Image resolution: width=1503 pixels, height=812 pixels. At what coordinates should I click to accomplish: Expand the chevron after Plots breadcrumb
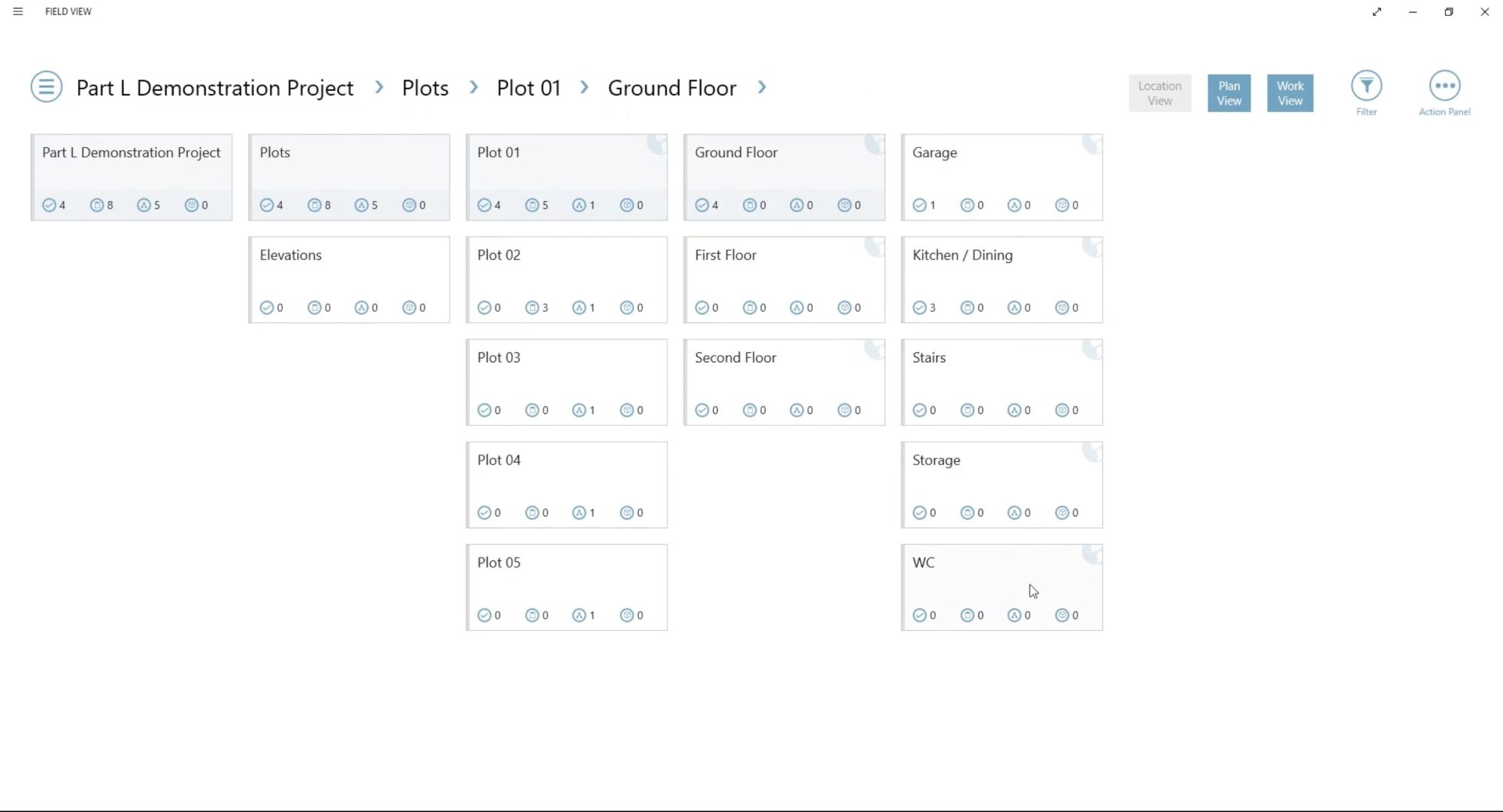coord(473,87)
